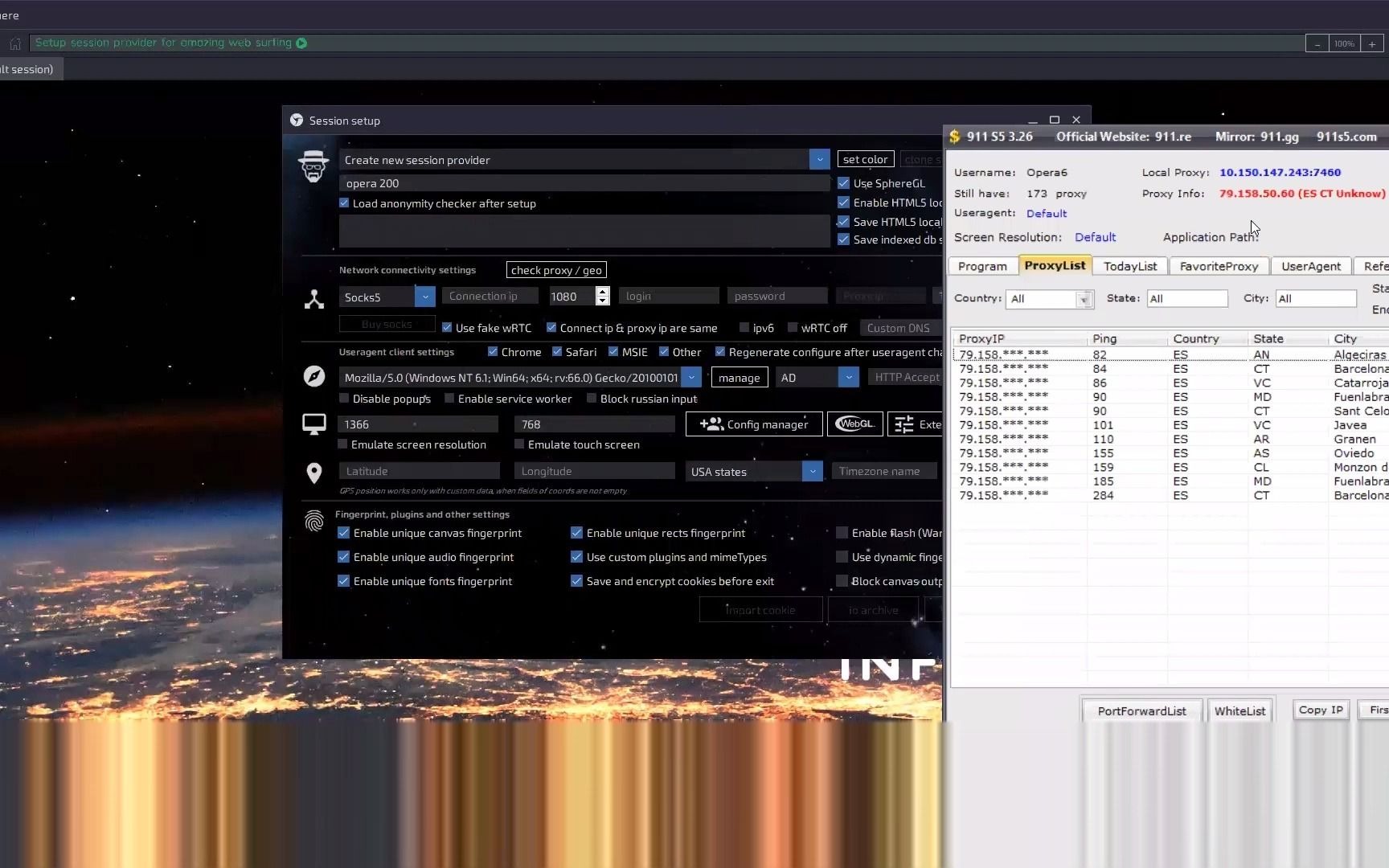
Task: Click the Latitude input field
Action: (420, 471)
